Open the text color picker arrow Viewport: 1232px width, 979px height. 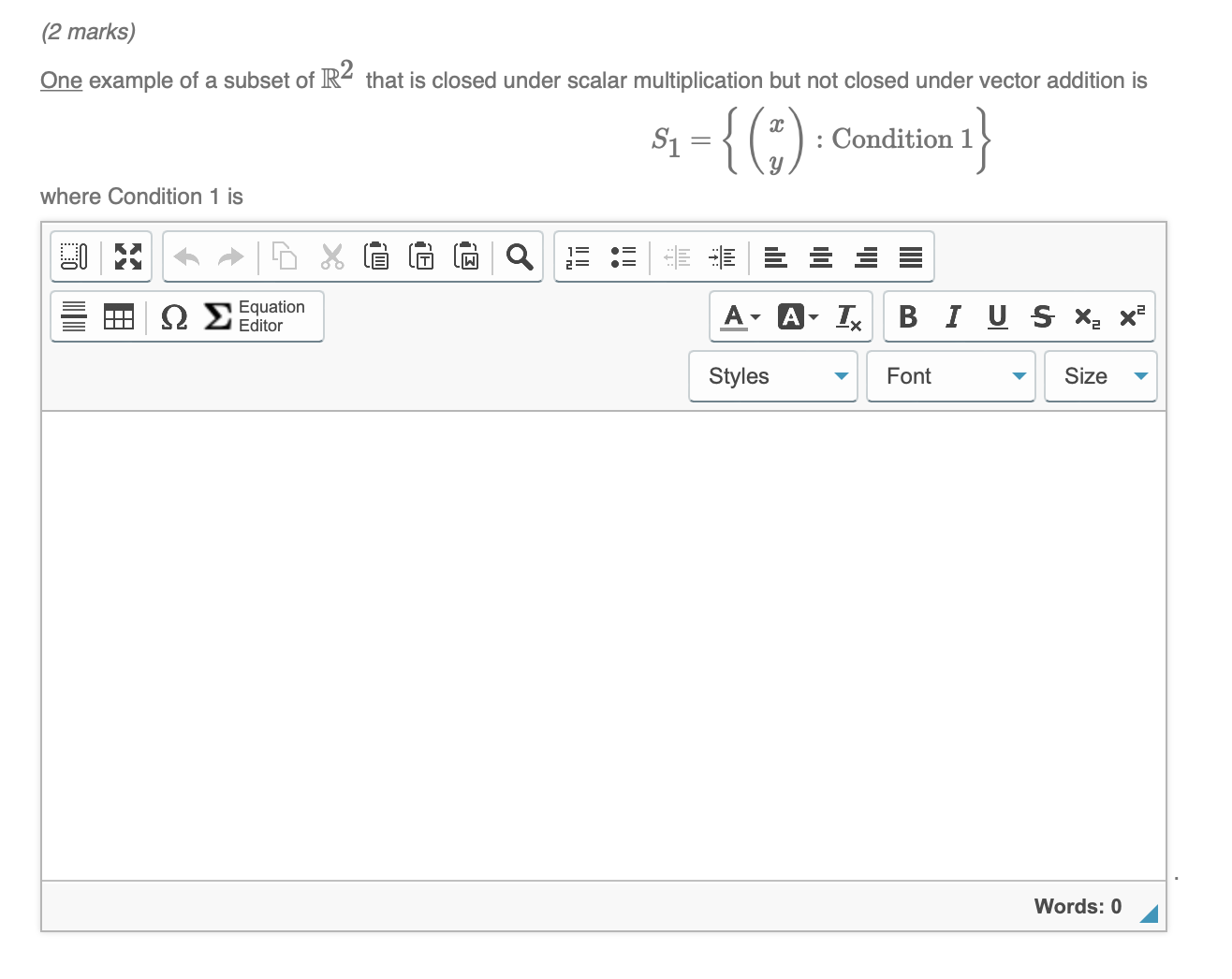point(756,318)
